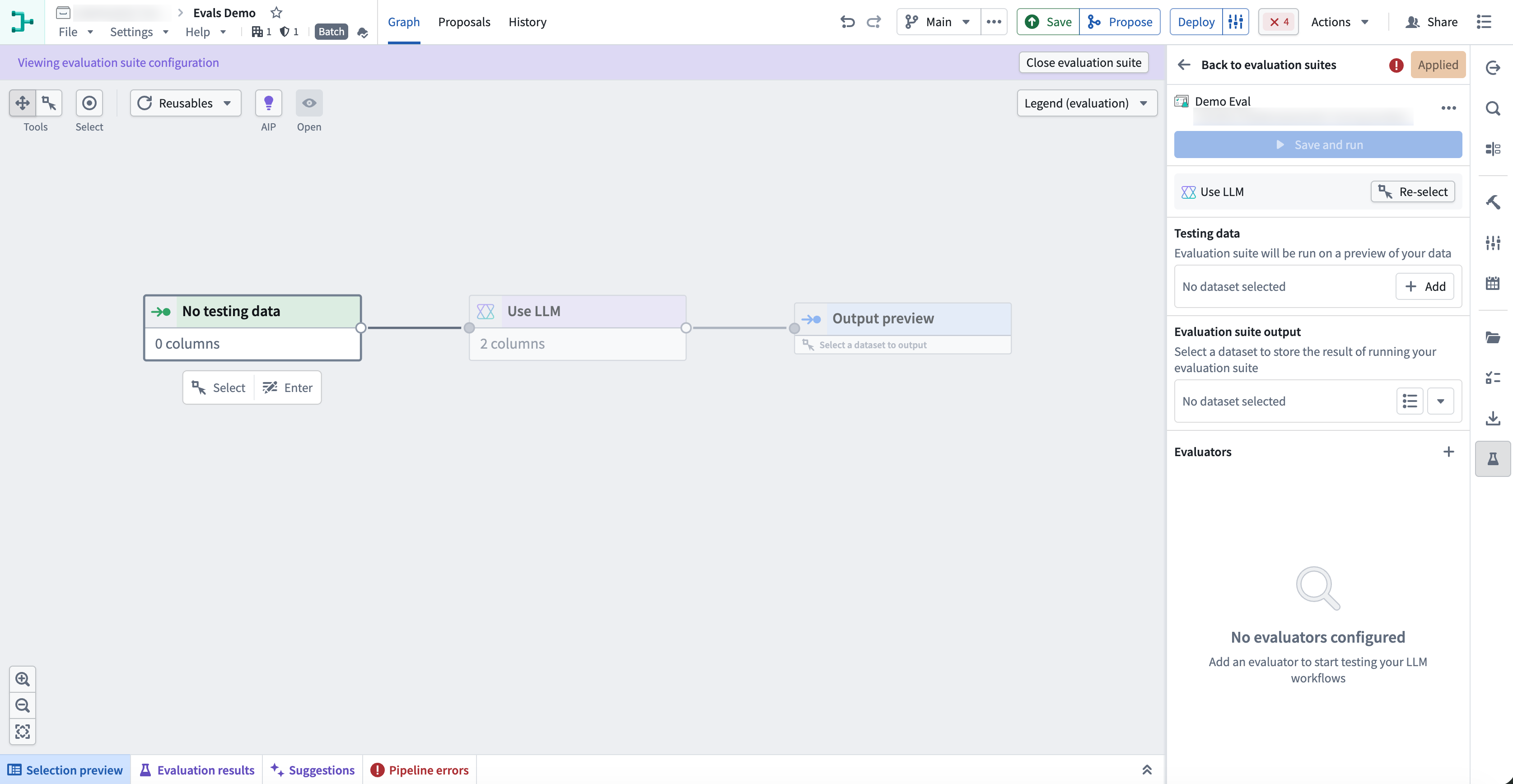Click Re-select for Use LLM

click(x=1412, y=191)
